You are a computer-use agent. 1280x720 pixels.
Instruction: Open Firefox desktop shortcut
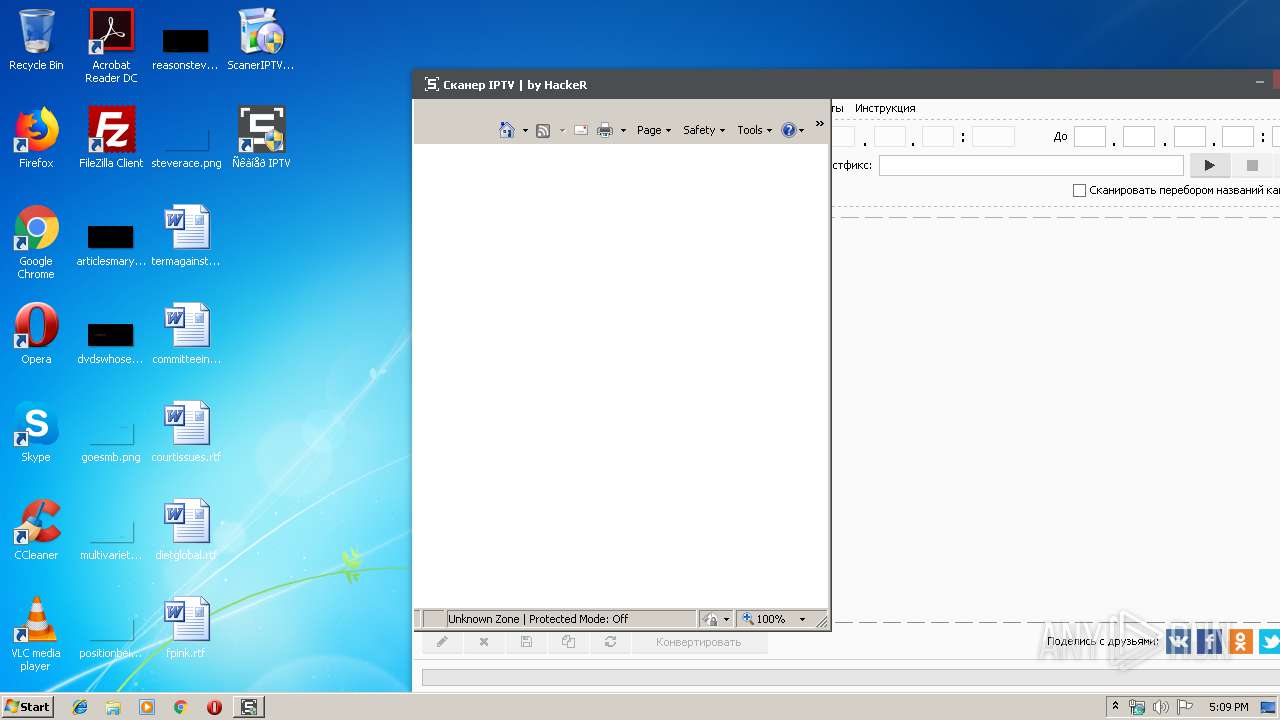36,138
